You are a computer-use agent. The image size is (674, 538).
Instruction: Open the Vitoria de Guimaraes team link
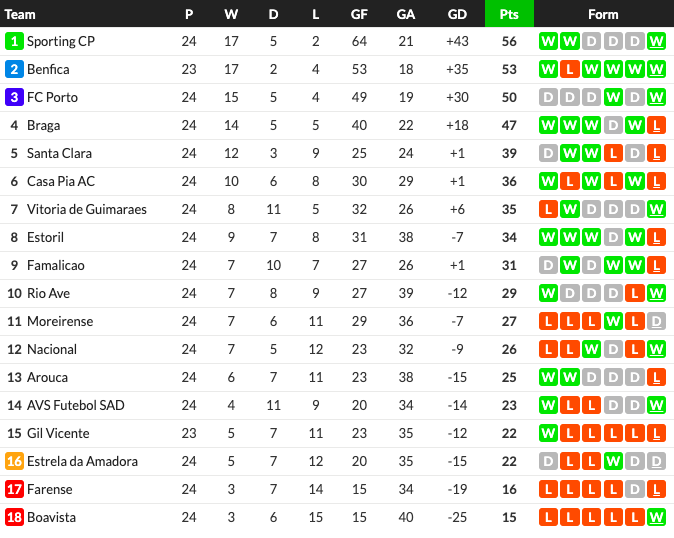(x=86, y=209)
